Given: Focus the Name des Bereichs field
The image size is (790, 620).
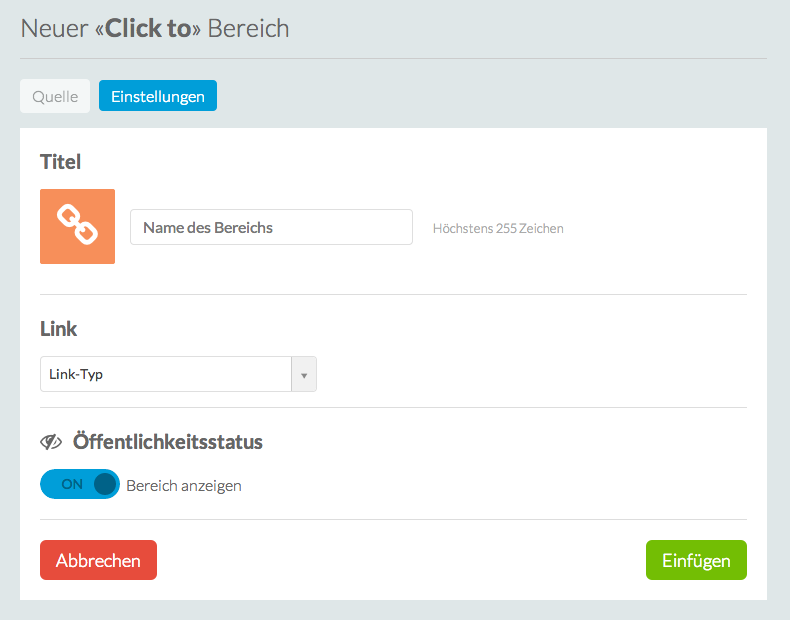Looking at the screenshot, I should (x=271, y=227).
